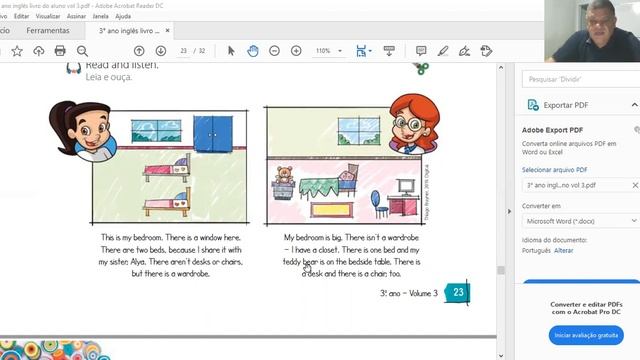
Task: Close the 3º ano inglês livro tab
Action: pos(167,31)
